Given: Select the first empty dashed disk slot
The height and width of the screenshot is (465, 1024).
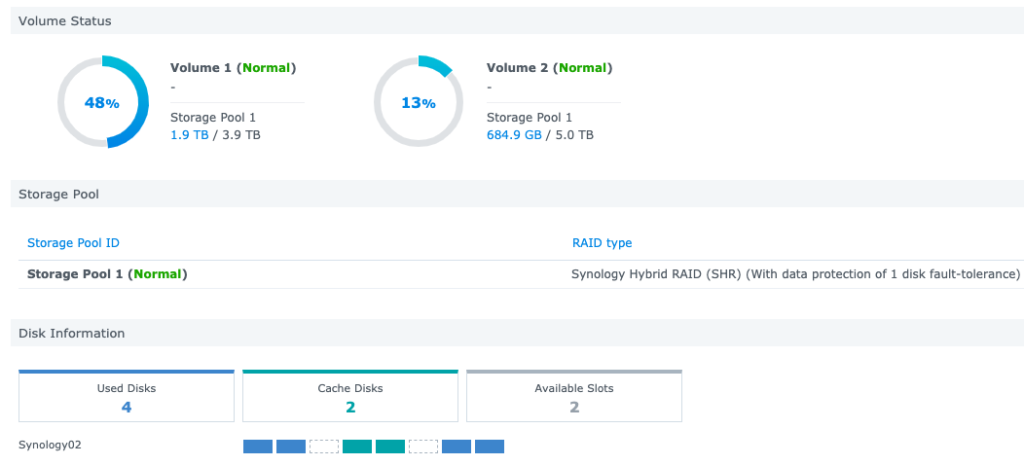Looking at the screenshot, I should pyautogui.click(x=323, y=446).
